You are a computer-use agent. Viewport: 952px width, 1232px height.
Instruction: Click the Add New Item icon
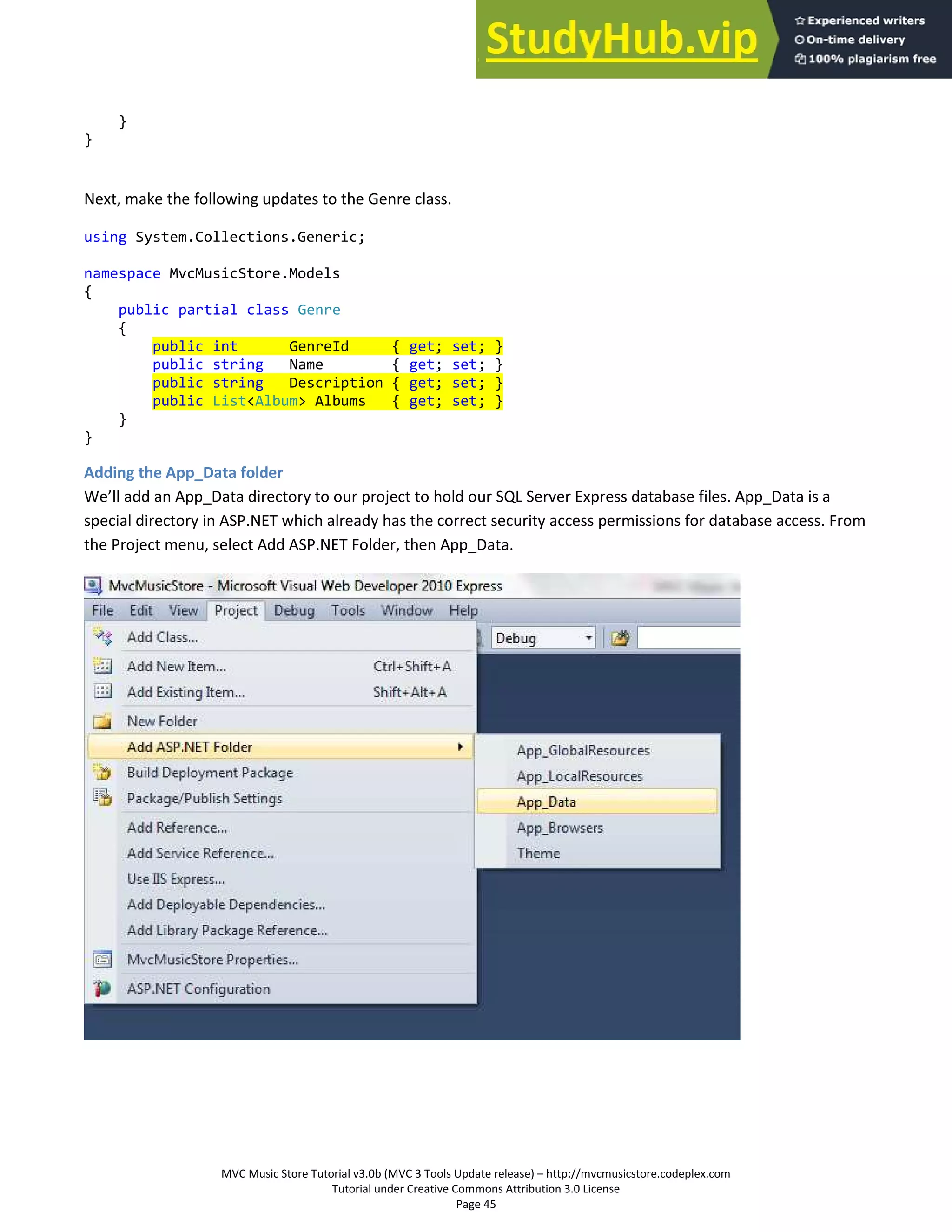coord(103,666)
